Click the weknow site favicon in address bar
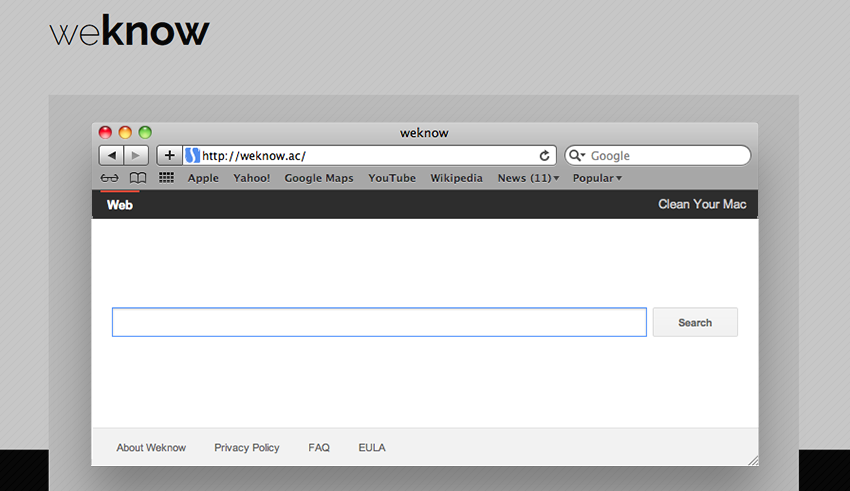This screenshot has height=491, width=850. coord(192,156)
